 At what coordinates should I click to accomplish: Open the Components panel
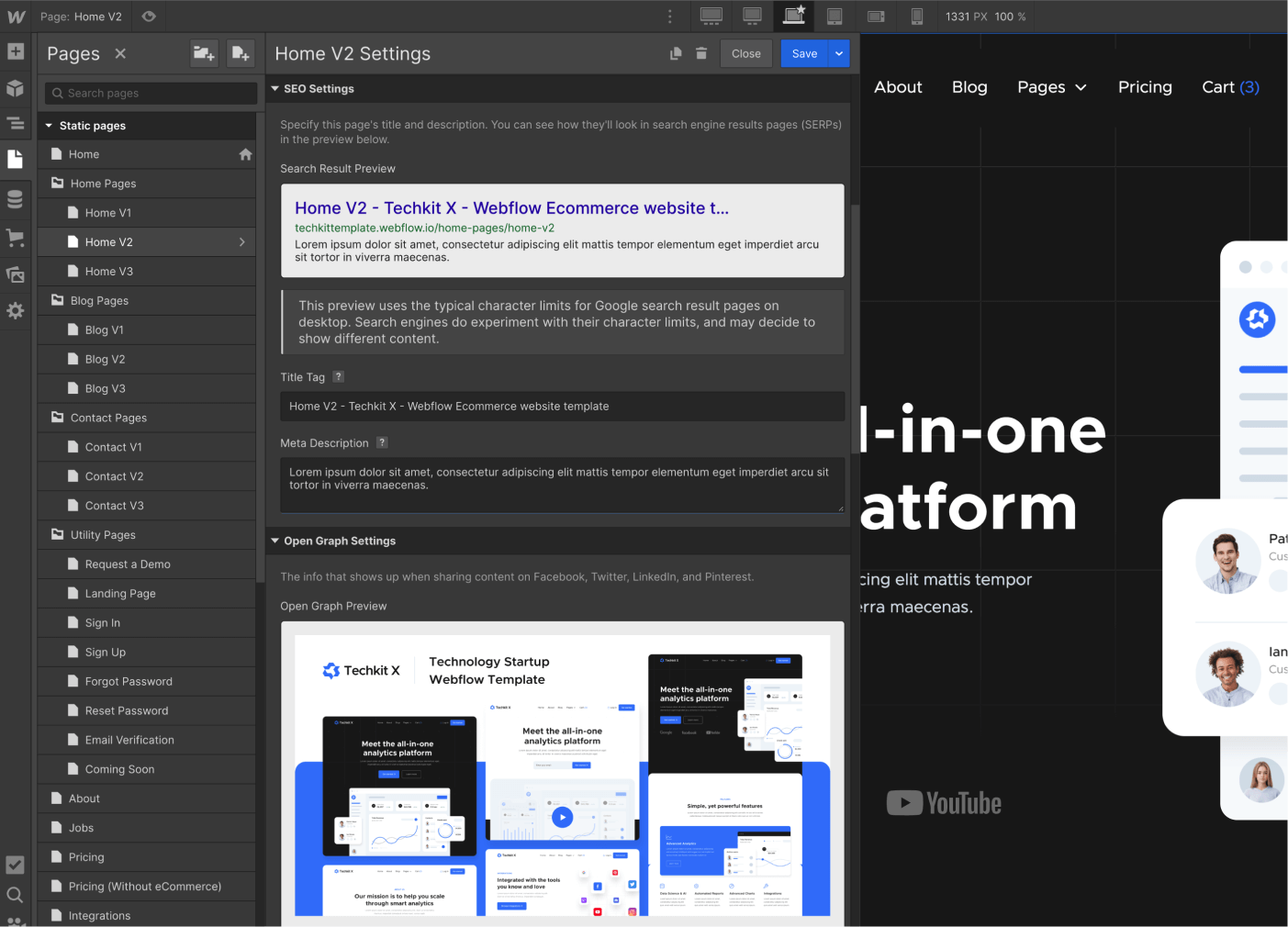(x=16, y=88)
